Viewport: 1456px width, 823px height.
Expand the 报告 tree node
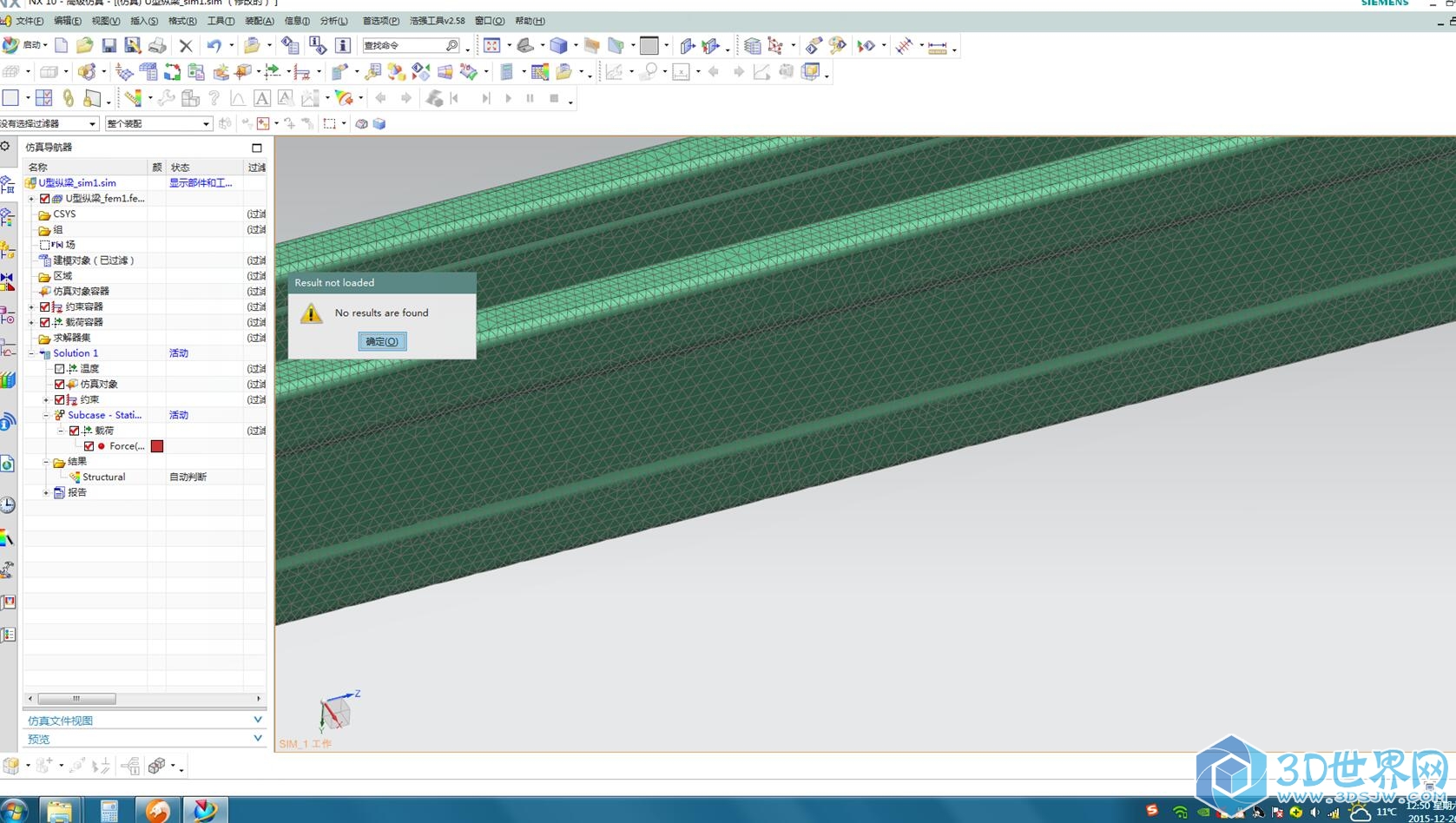(47, 492)
